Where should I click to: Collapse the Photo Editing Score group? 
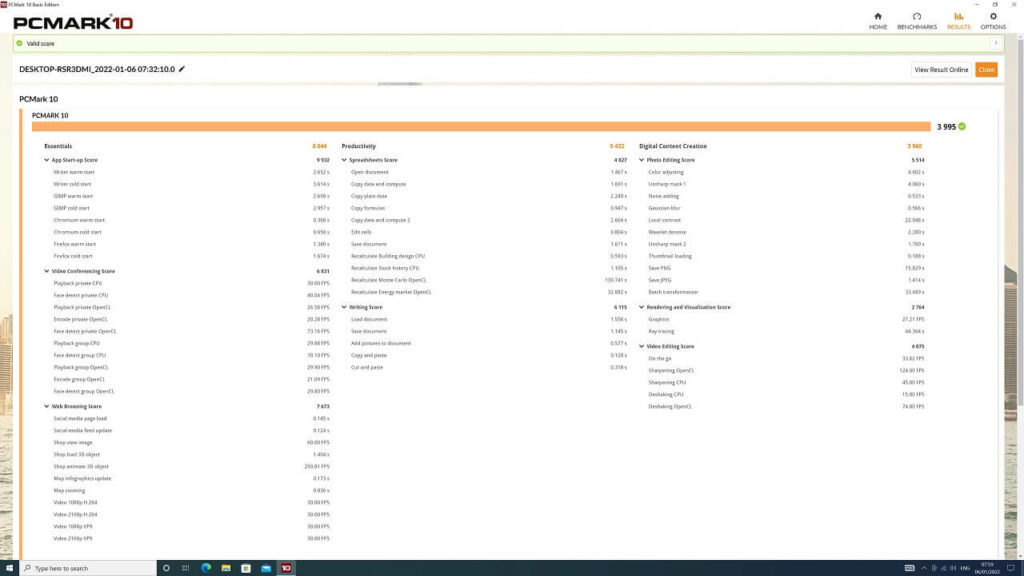point(641,160)
